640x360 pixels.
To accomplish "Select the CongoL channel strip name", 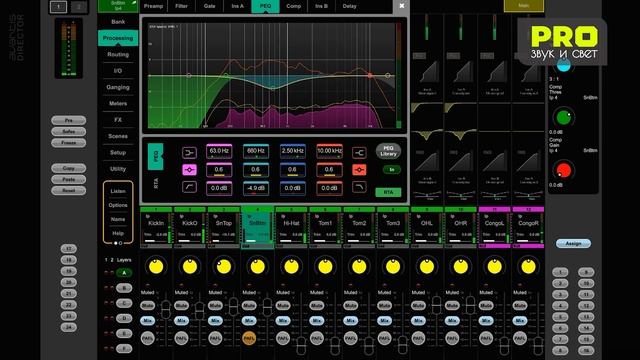I will tap(494, 223).
